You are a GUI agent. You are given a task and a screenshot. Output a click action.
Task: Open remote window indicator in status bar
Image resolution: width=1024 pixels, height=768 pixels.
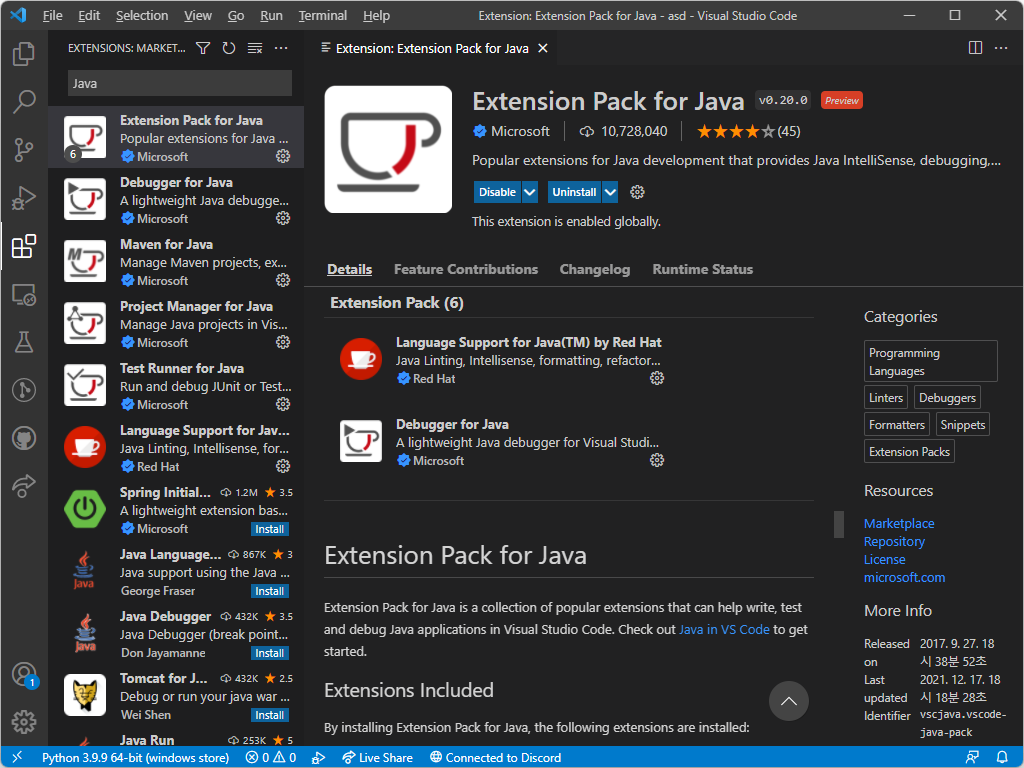coord(17,758)
